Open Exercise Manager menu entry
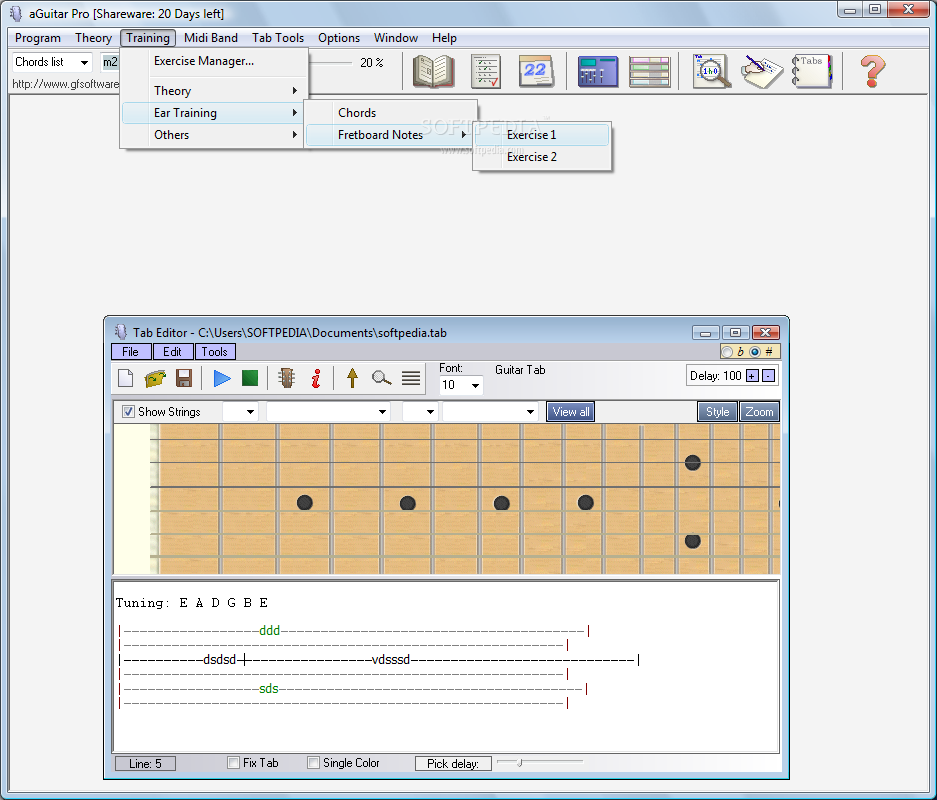 (214, 61)
